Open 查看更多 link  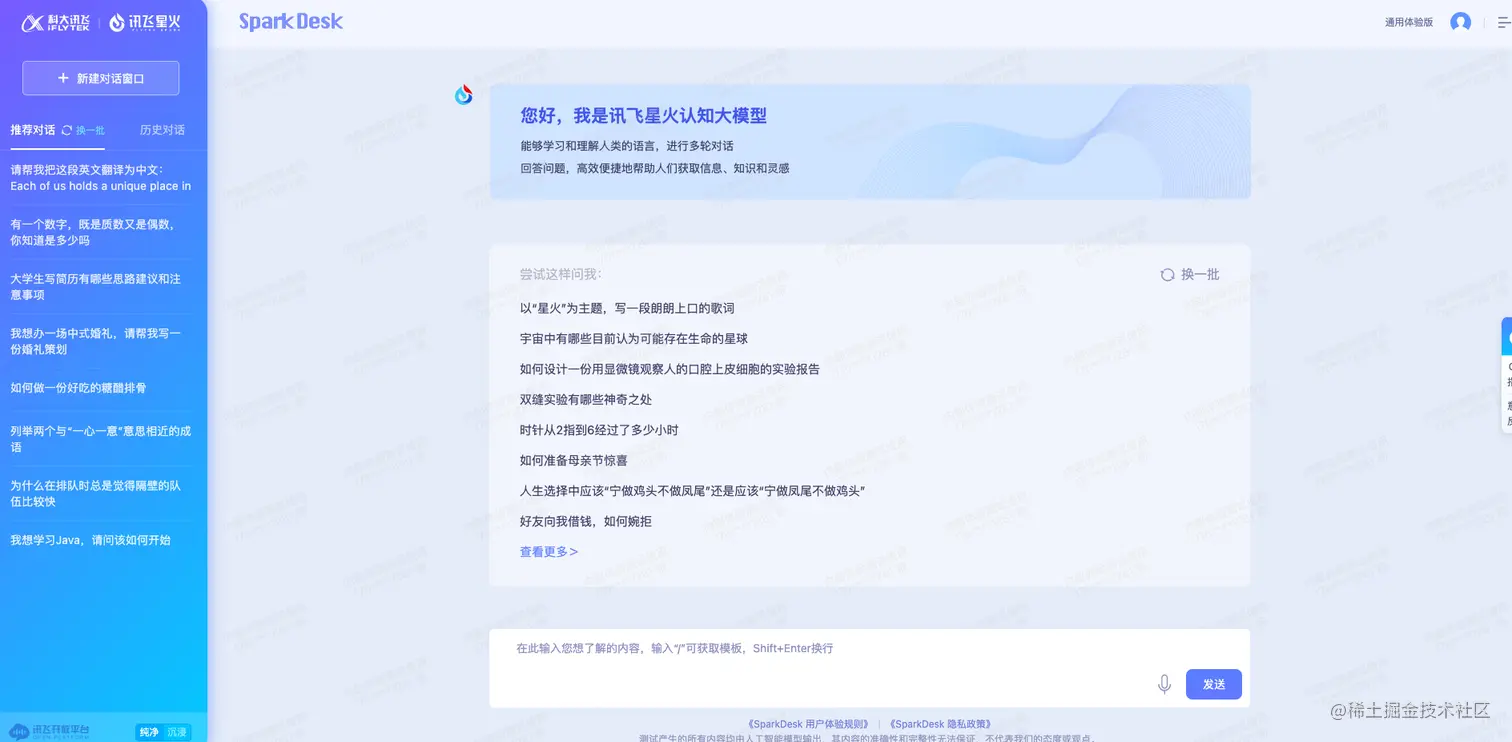tap(549, 552)
